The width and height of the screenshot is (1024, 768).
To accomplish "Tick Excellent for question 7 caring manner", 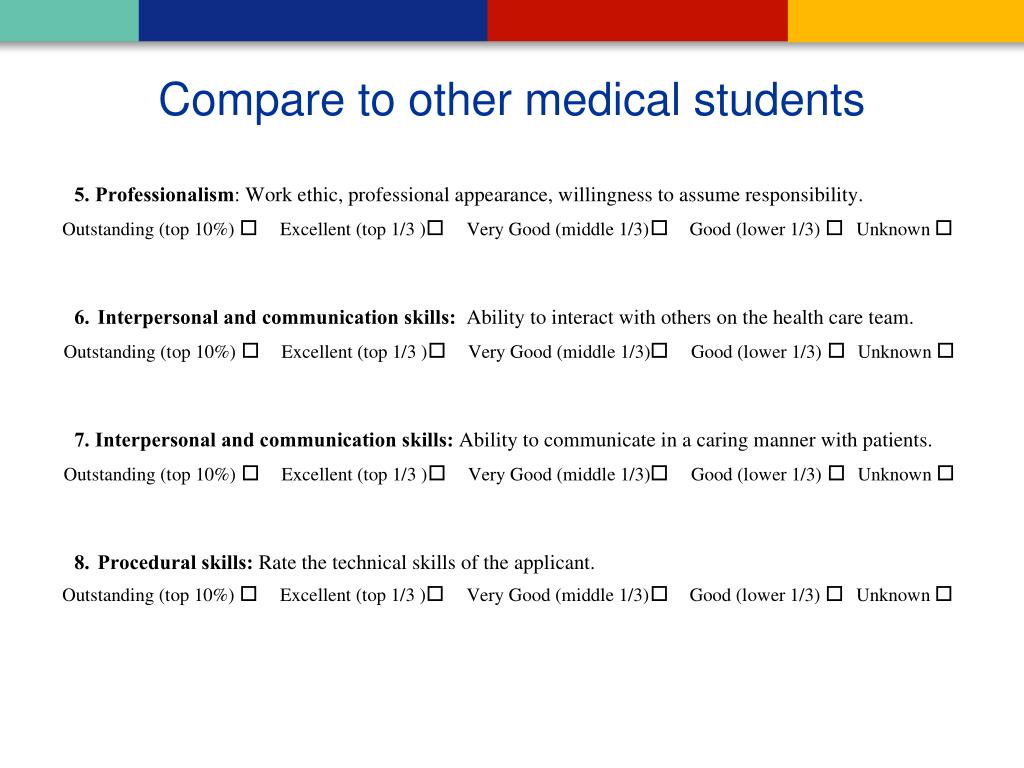I will (438, 473).
